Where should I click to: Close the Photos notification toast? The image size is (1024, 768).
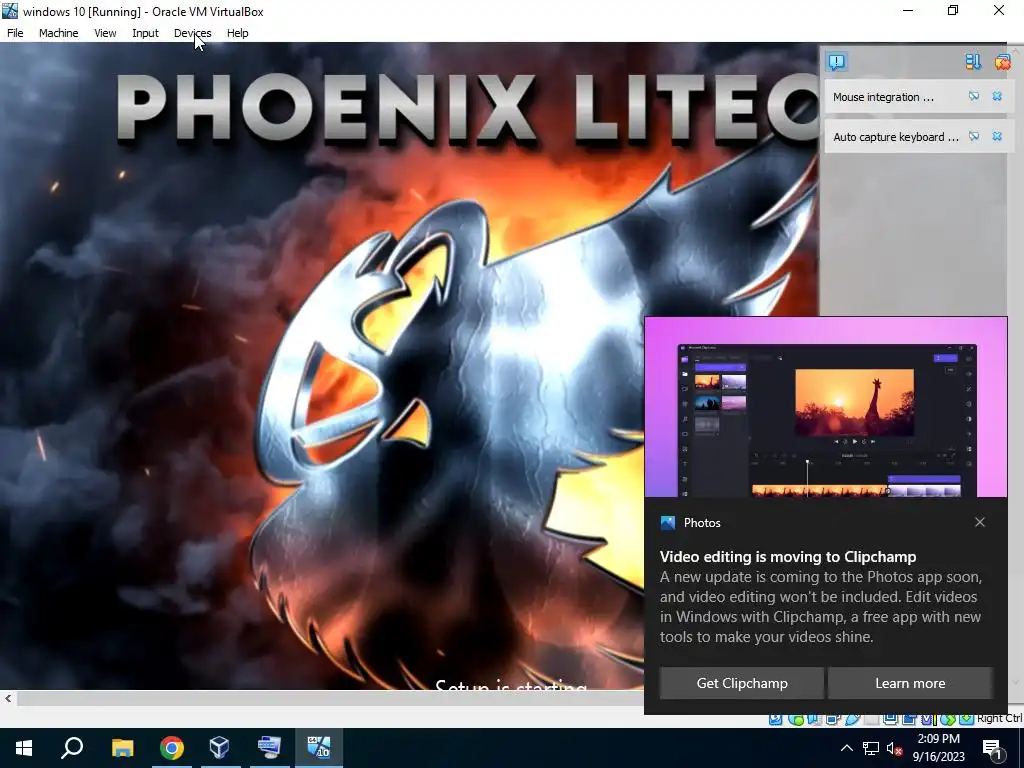980,522
